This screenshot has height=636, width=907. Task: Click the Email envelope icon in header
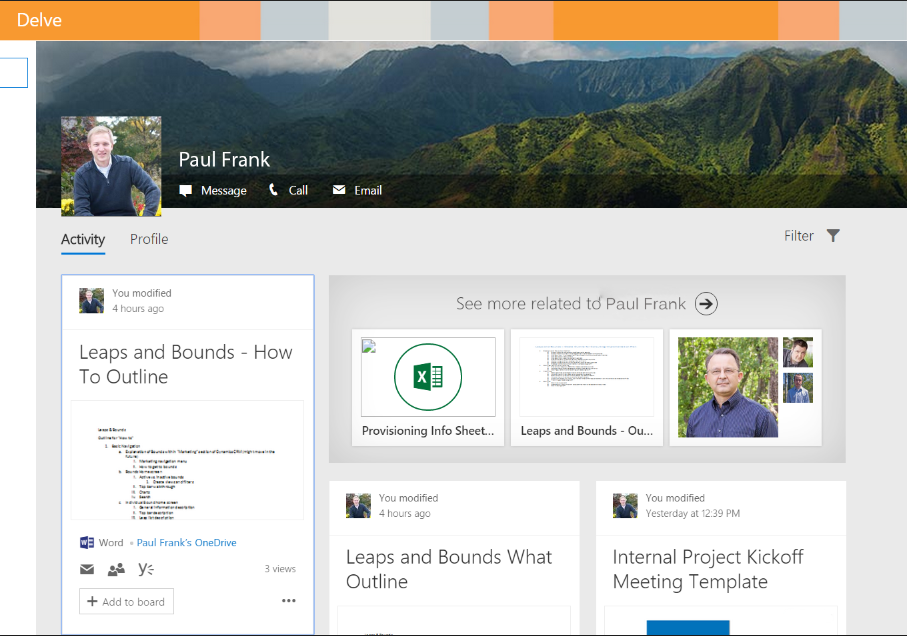point(339,190)
